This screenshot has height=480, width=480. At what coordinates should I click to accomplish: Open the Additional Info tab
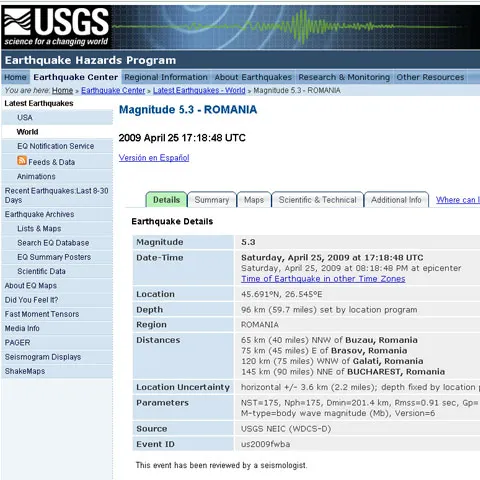396,200
